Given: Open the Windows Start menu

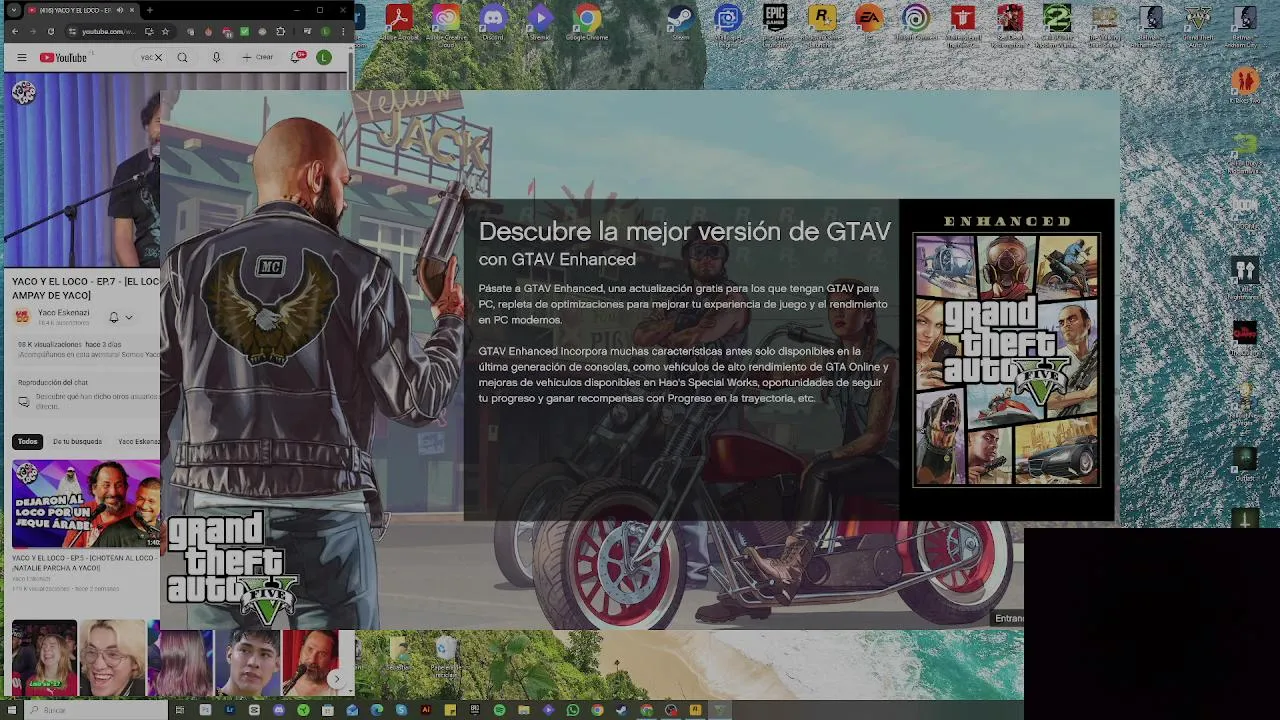Looking at the screenshot, I should (10, 710).
